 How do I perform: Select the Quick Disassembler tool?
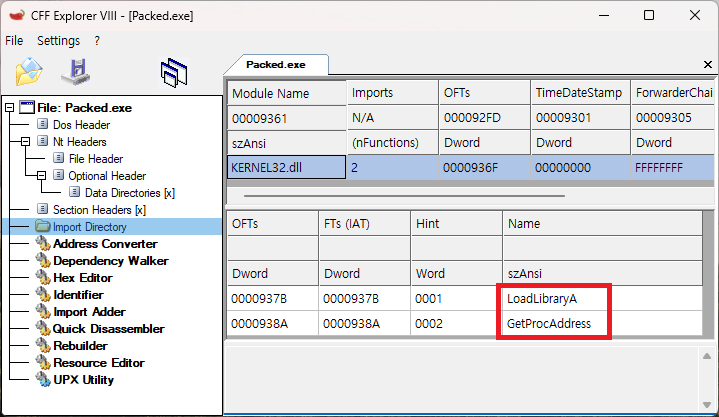point(108,329)
